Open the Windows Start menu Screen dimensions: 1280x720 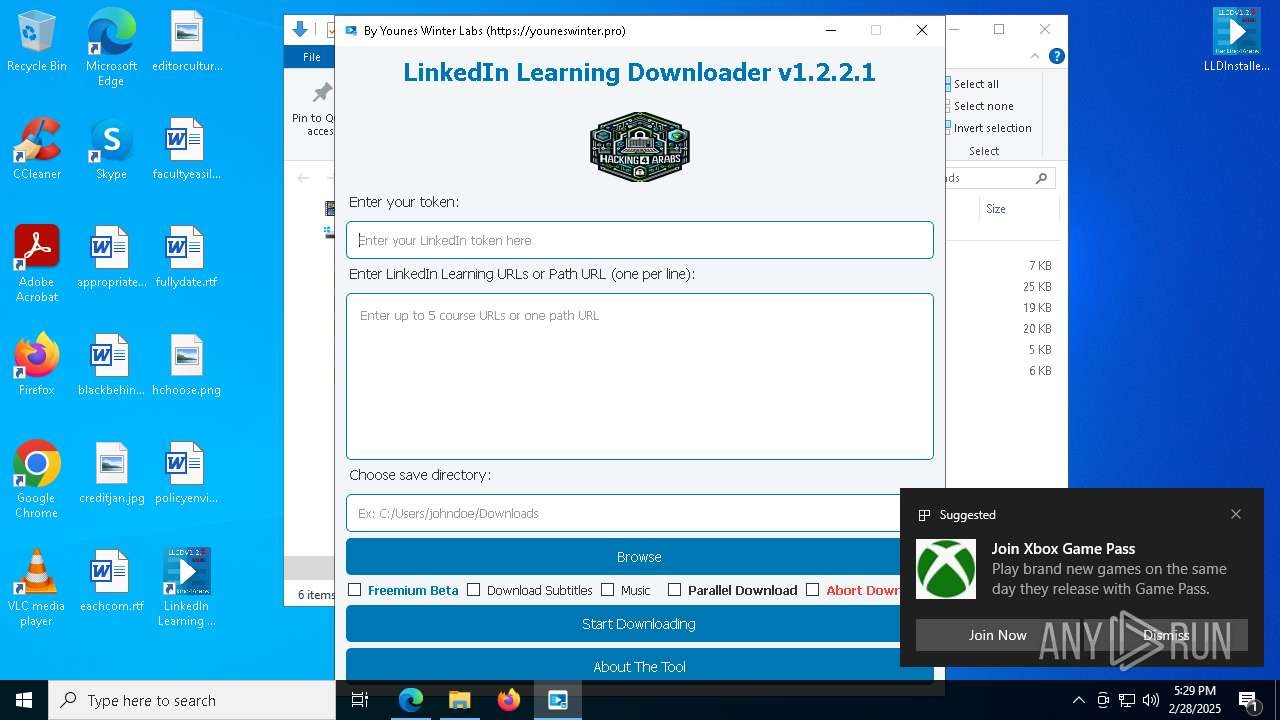point(24,700)
